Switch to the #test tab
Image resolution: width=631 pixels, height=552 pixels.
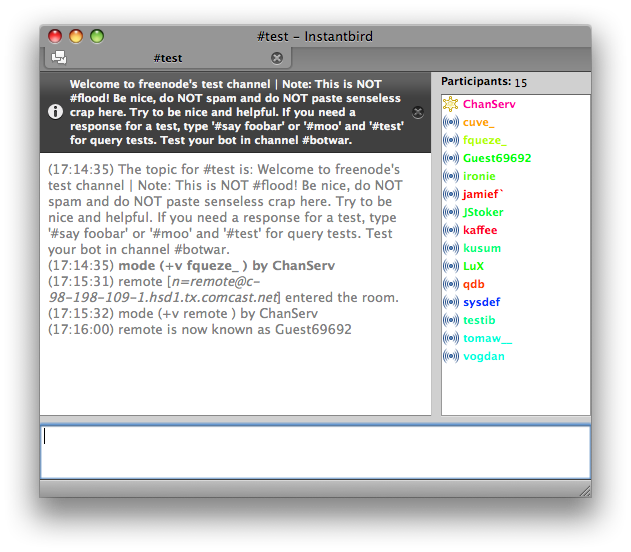pyautogui.click(x=167, y=58)
